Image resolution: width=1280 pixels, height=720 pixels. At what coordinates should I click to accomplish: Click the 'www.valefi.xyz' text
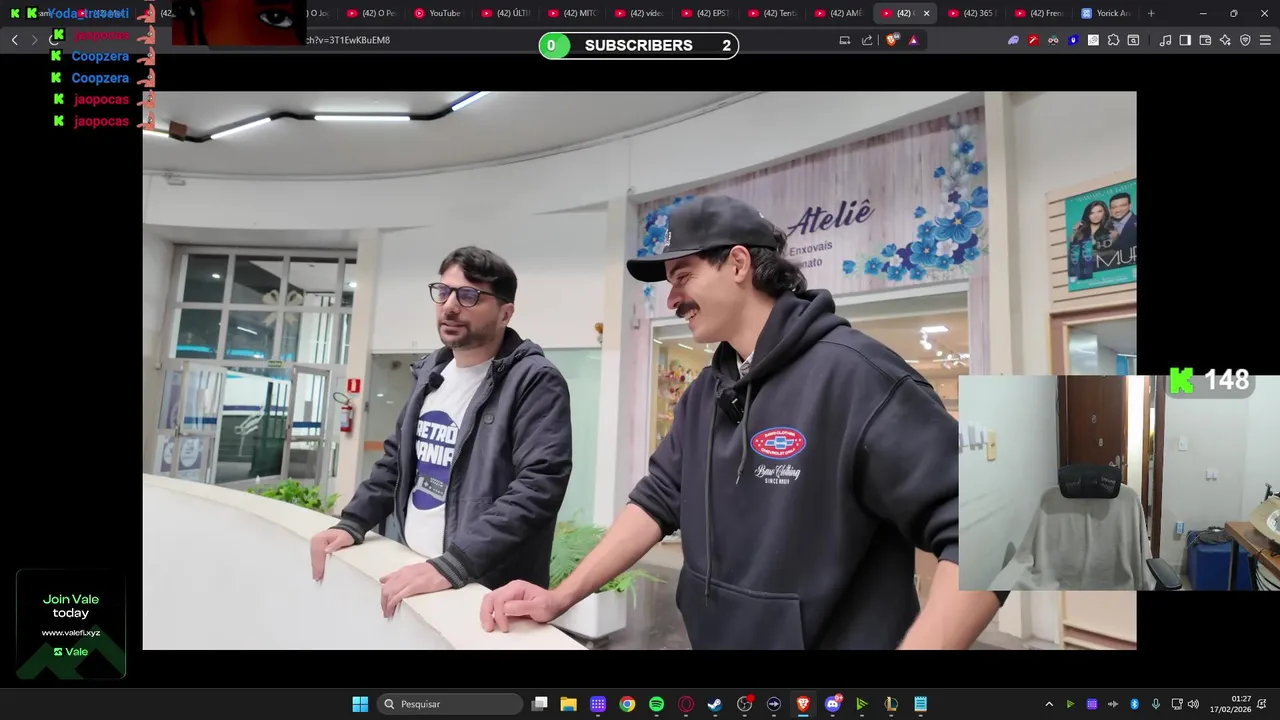click(71, 633)
